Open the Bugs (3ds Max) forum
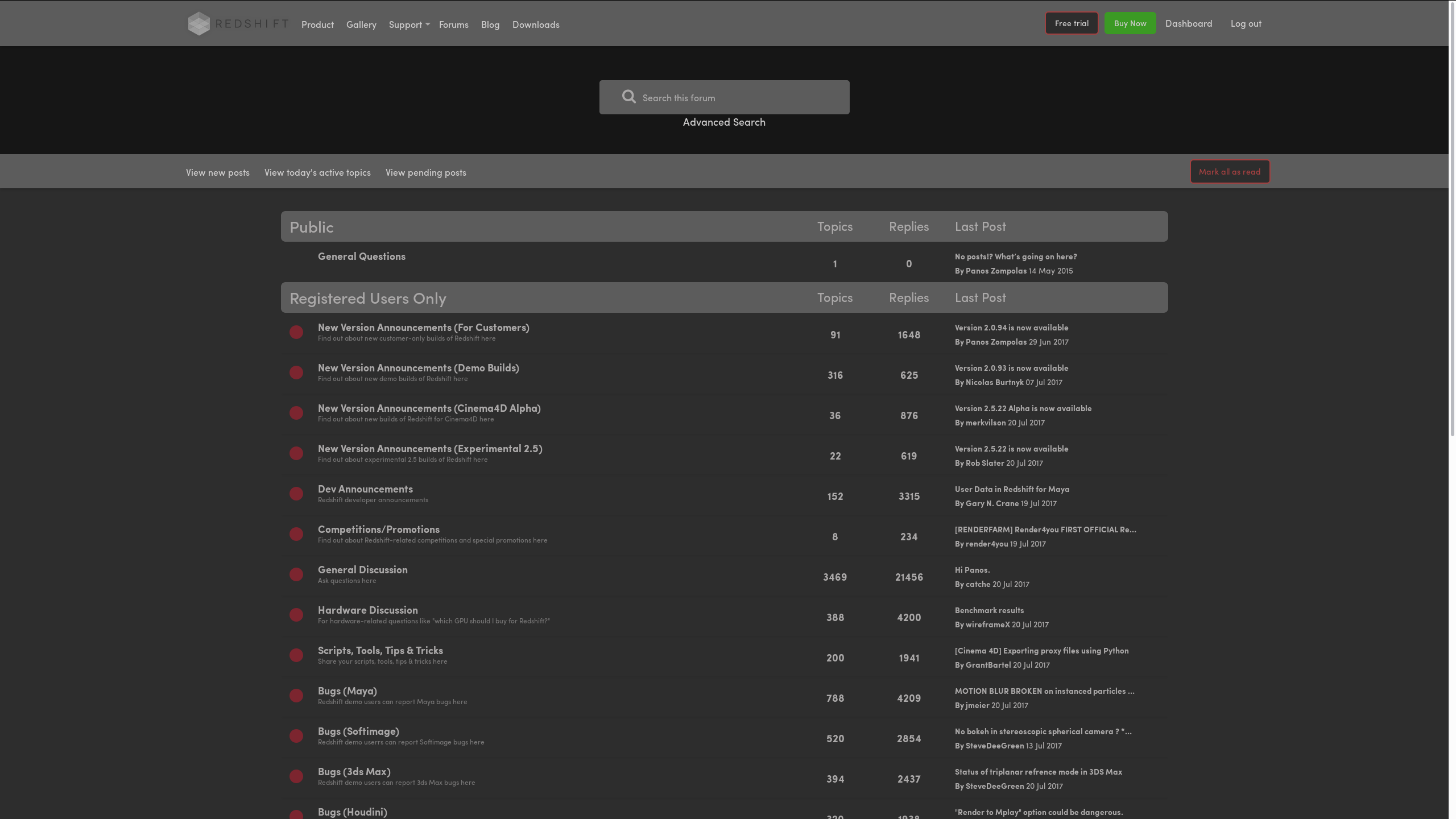This screenshot has height=819, width=1456. [354, 772]
